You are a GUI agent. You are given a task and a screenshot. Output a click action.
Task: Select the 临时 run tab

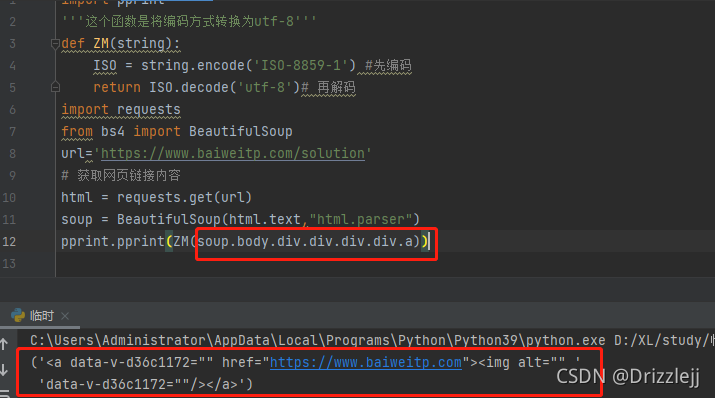pyautogui.click(x=41, y=315)
